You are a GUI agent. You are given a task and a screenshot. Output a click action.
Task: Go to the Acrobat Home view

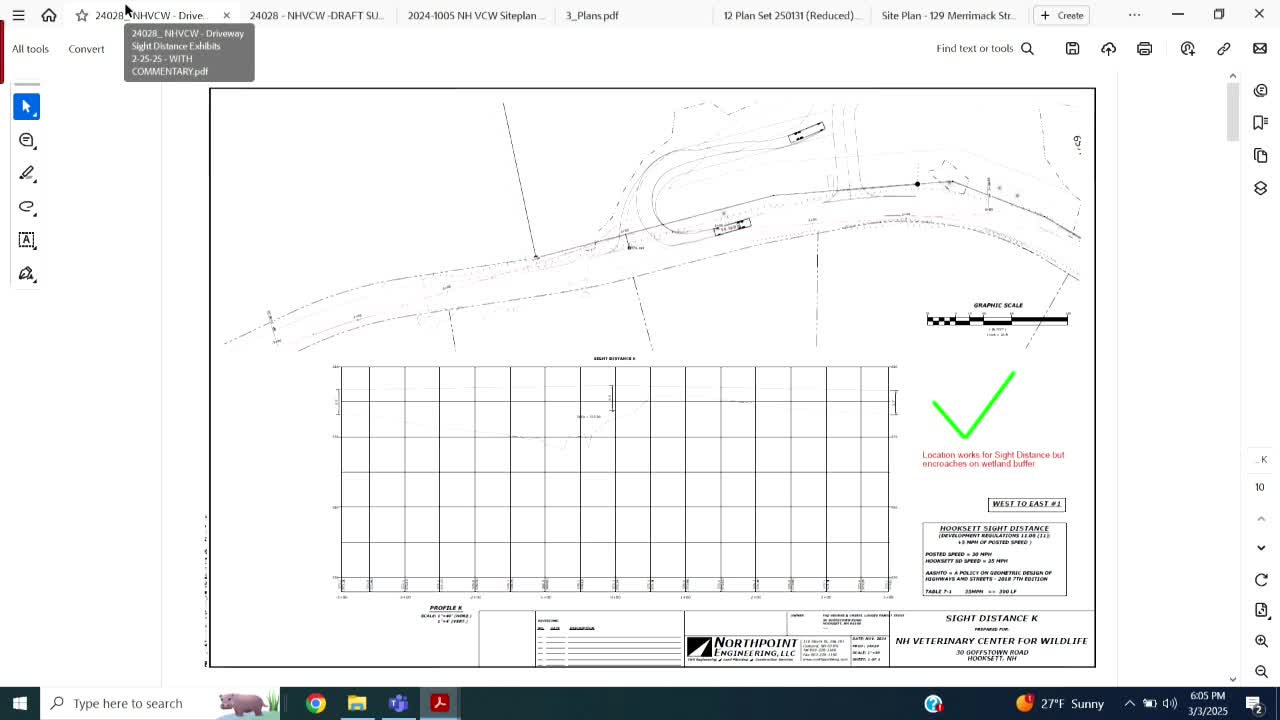click(48, 15)
